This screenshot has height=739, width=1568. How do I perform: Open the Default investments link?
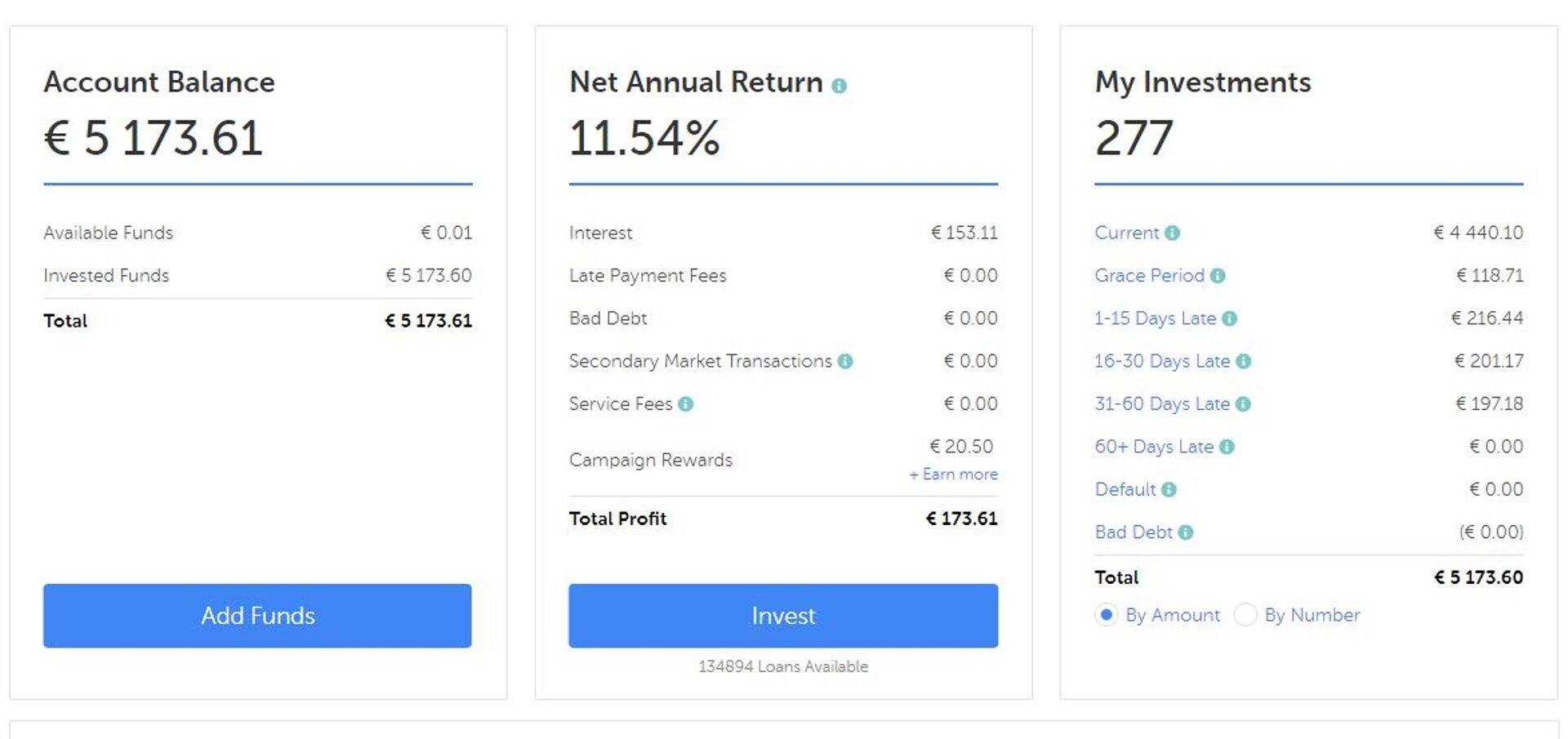(1125, 490)
